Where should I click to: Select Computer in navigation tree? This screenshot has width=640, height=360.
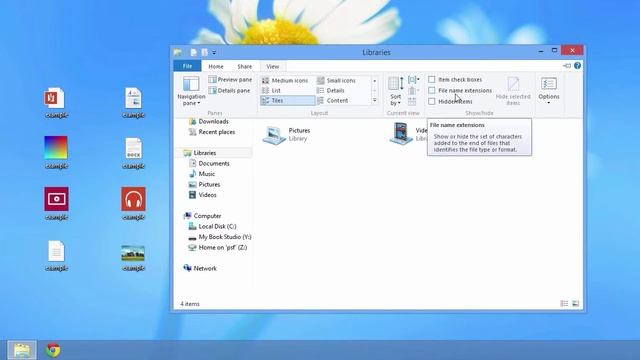pos(202,216)
